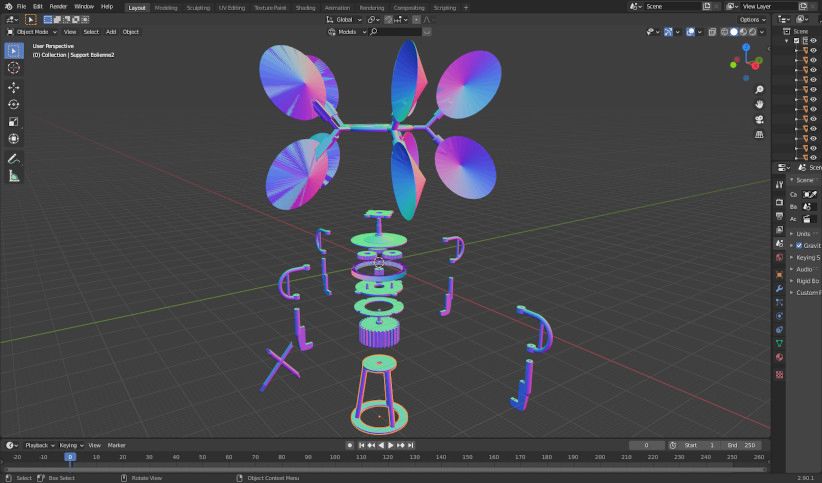Click the current frame number field
This screenshot has width=822, height=483.
(x=646, y=445)
